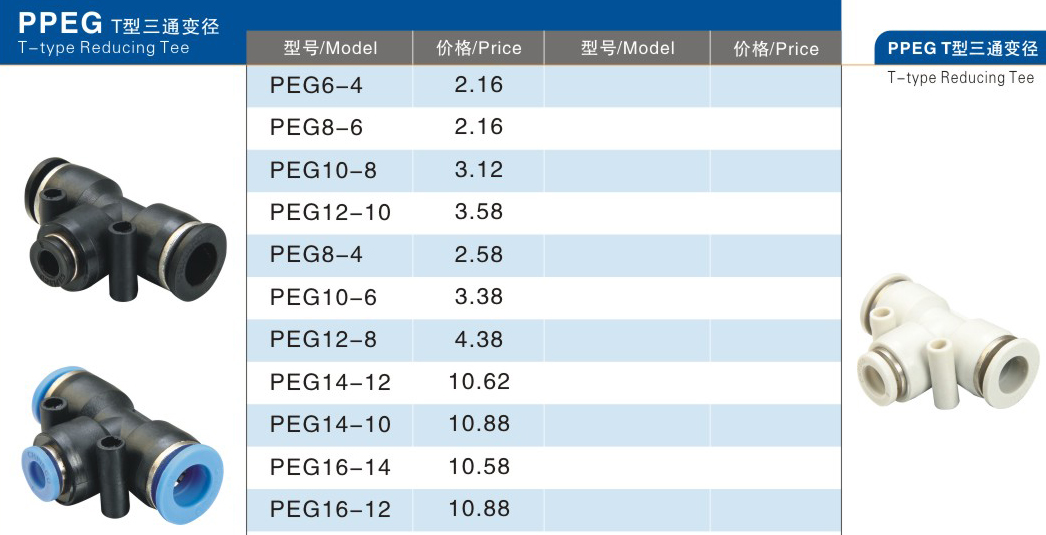
Task: Click the PPEG T型三通变径 tab on right
Action: coord(961,48)
